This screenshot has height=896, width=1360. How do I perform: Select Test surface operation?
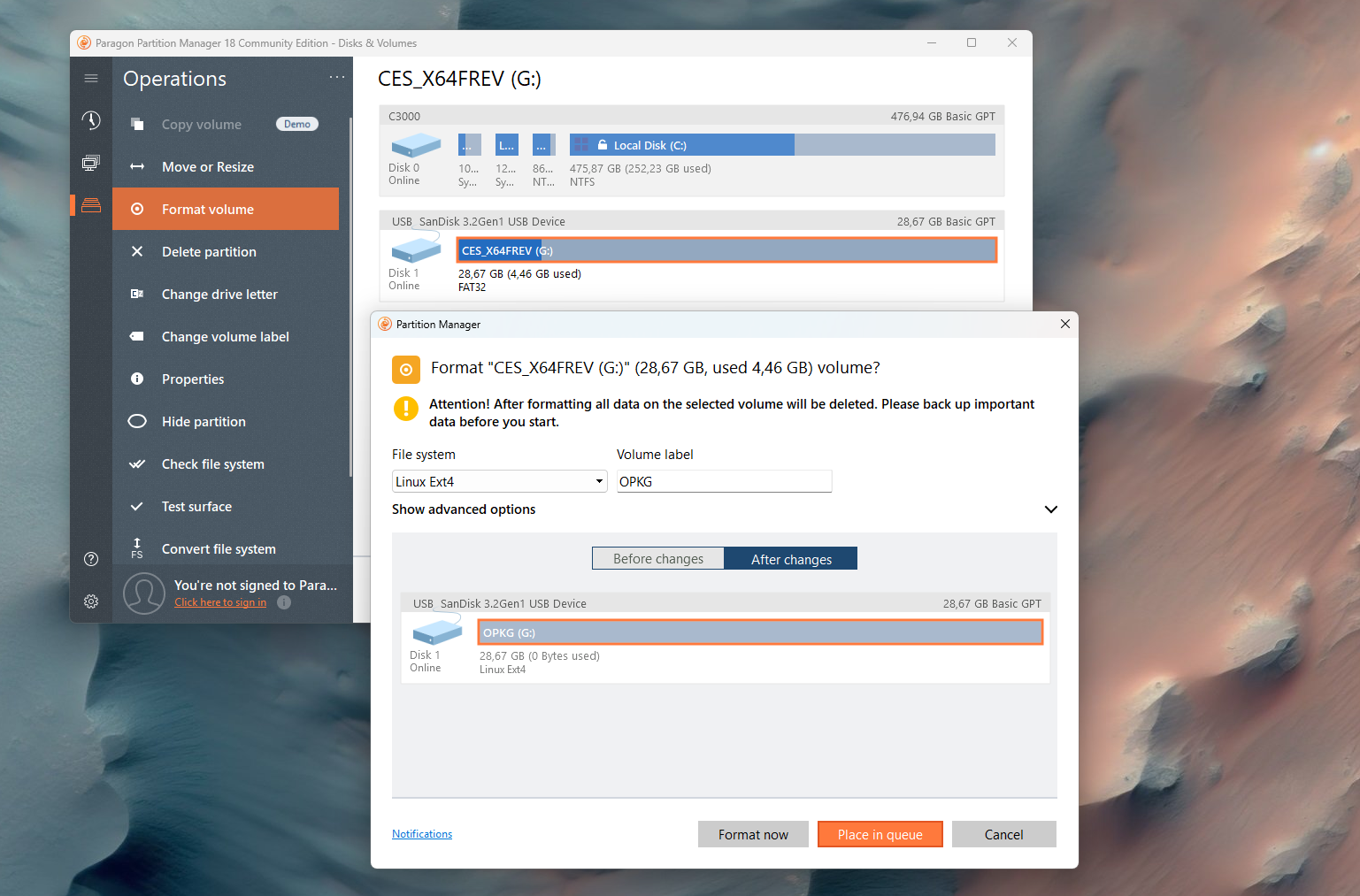coord(226,506)
